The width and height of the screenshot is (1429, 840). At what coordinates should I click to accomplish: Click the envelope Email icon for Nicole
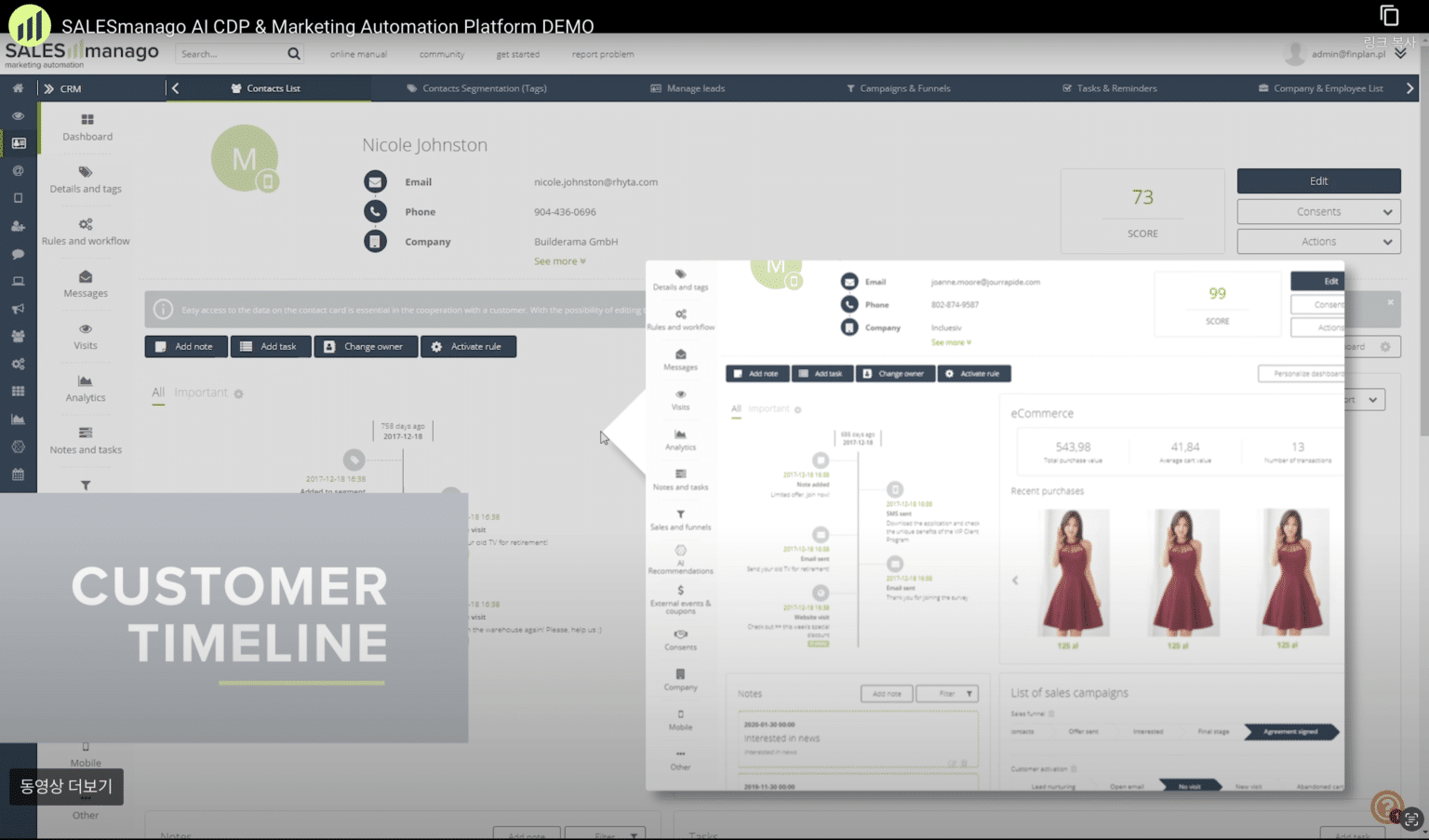coord(375,181)
